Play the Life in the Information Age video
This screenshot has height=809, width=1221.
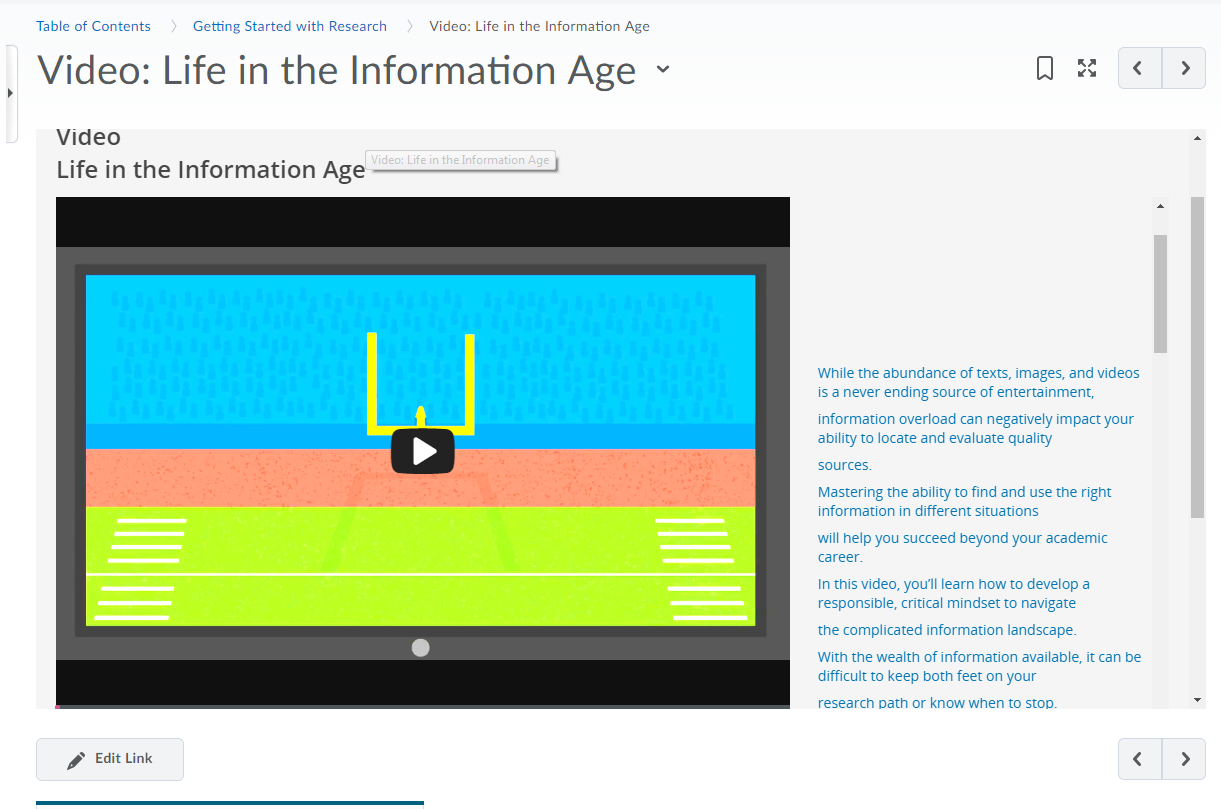[x=422, y=452]
